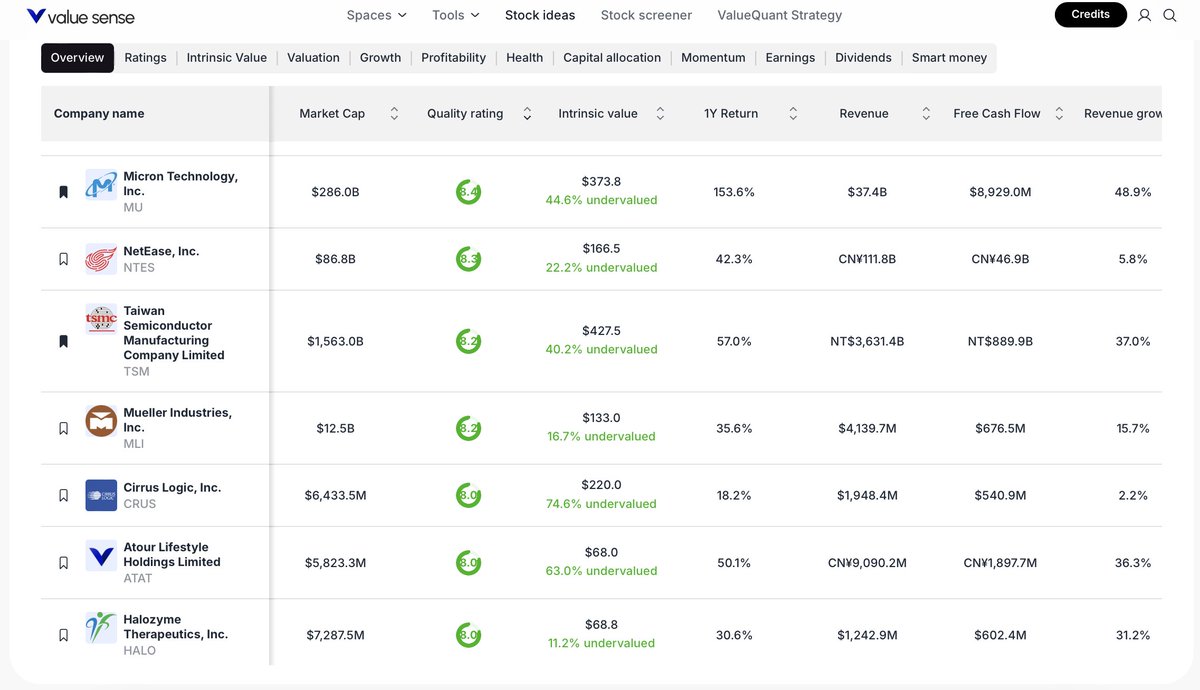
Task: Open Stock ideas page
Action: (x=540, y=15)
